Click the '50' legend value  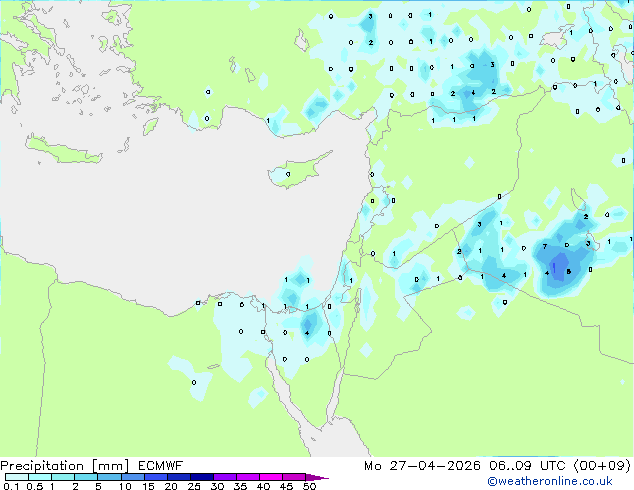click(x=309, y=486)
